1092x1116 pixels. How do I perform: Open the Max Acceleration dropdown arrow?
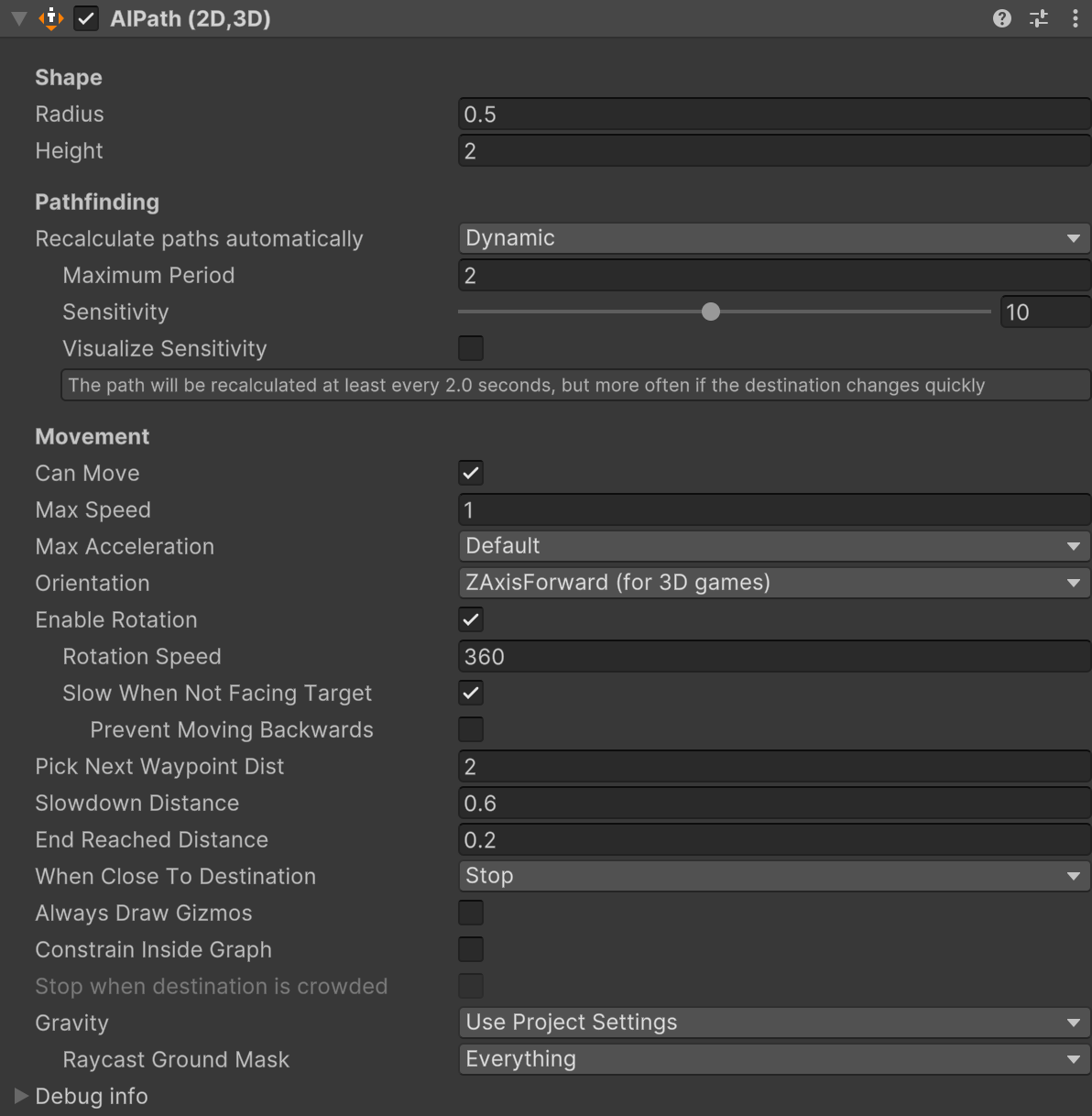[x=1074, y=546]
